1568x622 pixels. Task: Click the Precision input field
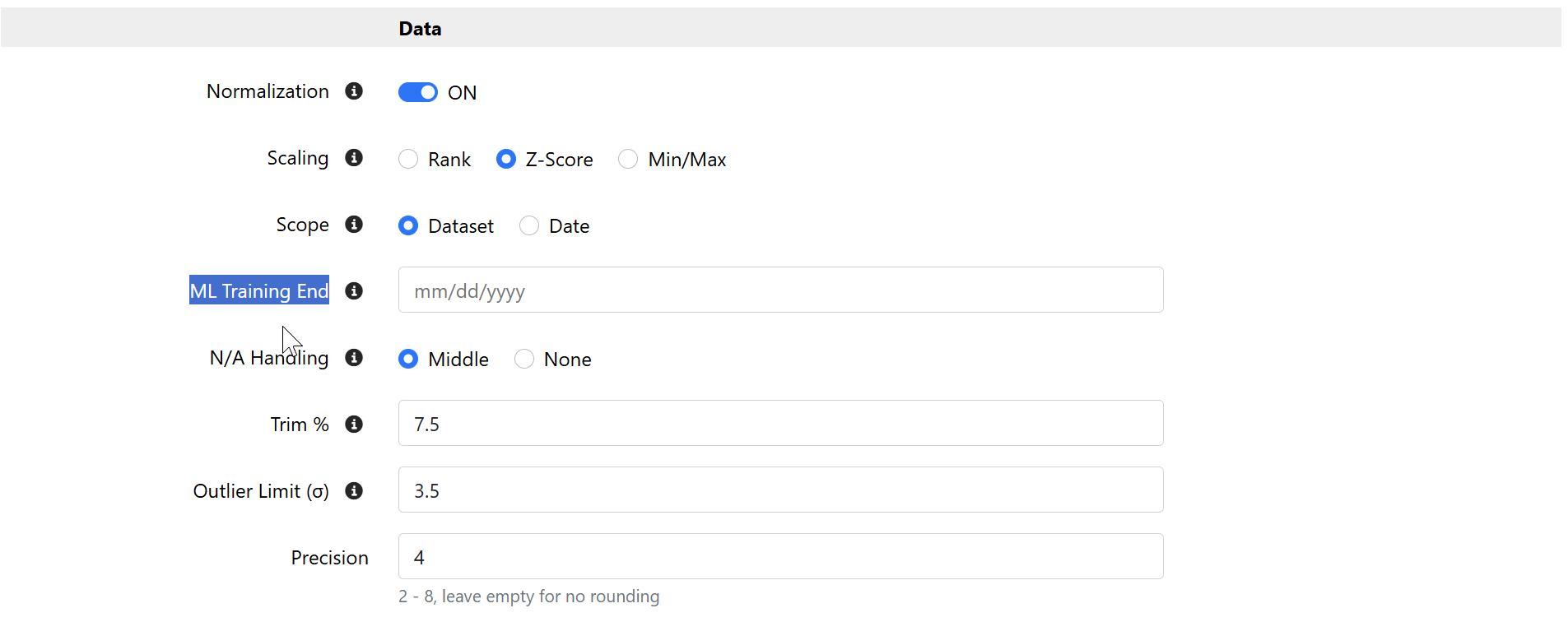(x=780, y=557)
